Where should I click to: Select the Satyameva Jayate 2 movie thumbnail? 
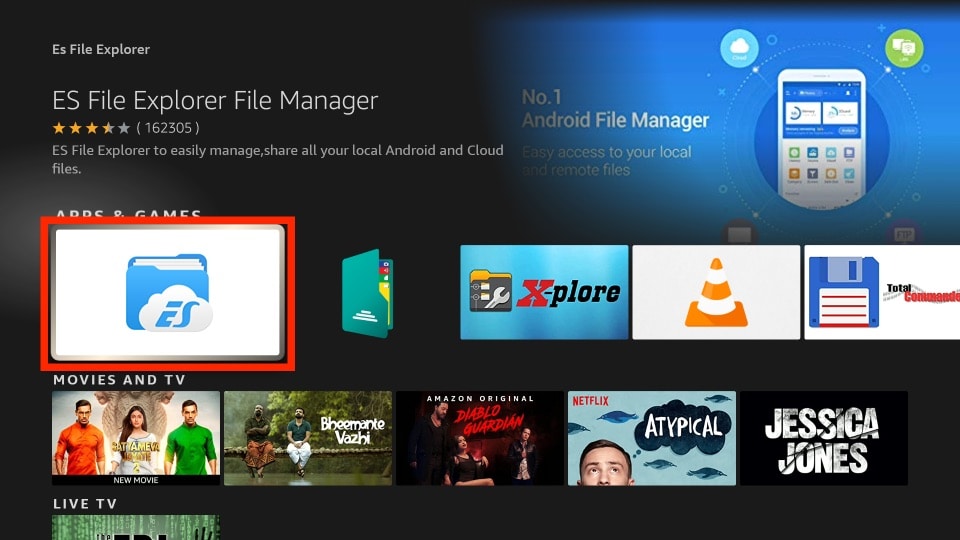tap(136, 438)
